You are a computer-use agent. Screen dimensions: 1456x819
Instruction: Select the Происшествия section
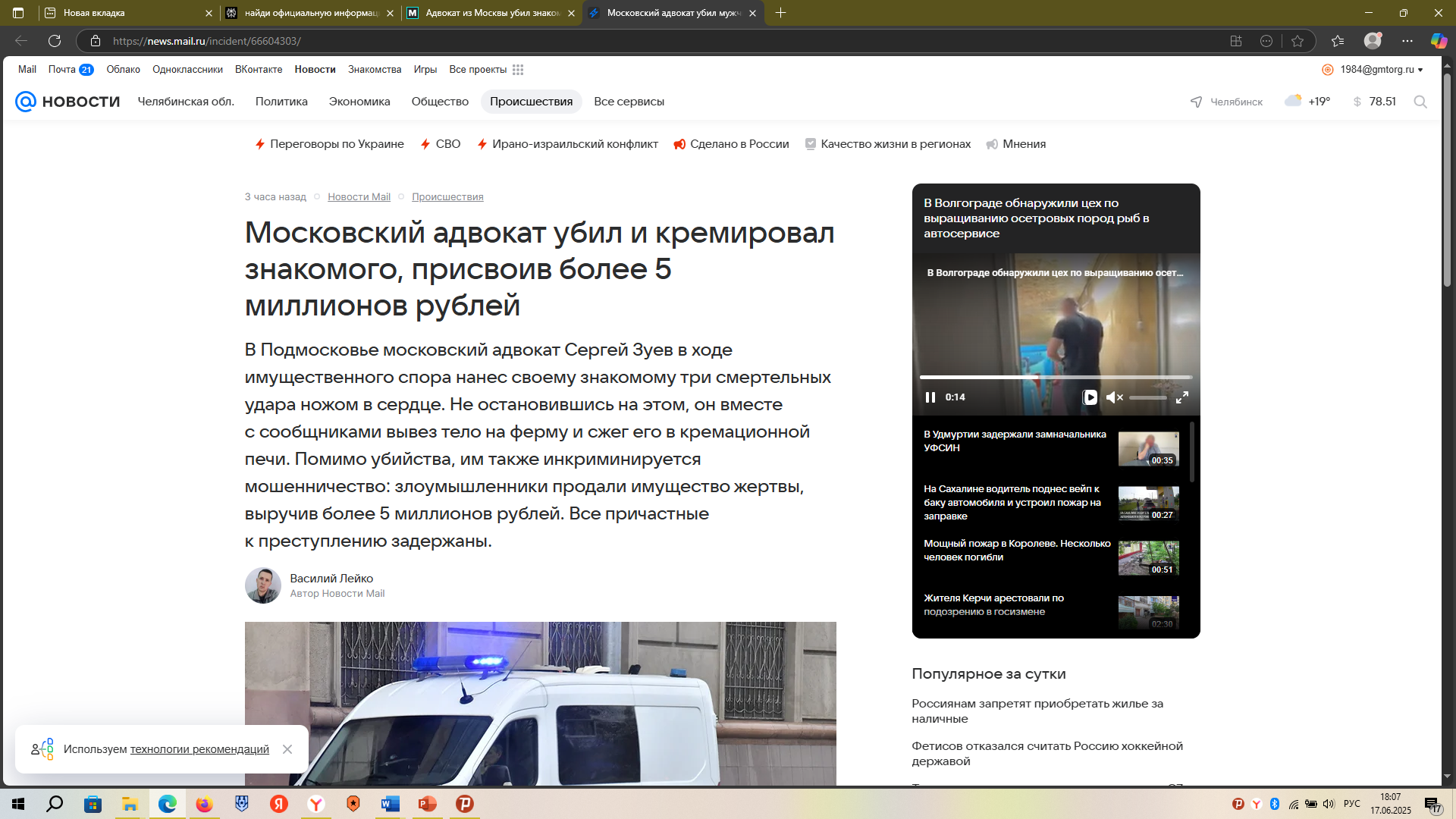point(531,102)
